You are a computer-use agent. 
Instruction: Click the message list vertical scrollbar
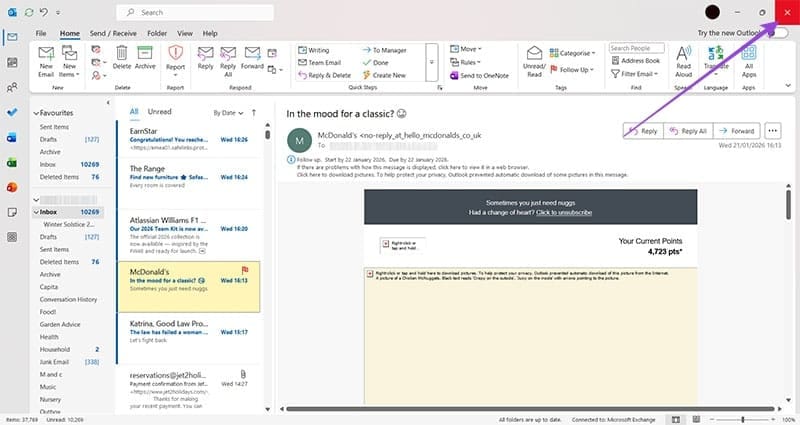(x=268, y=250)
